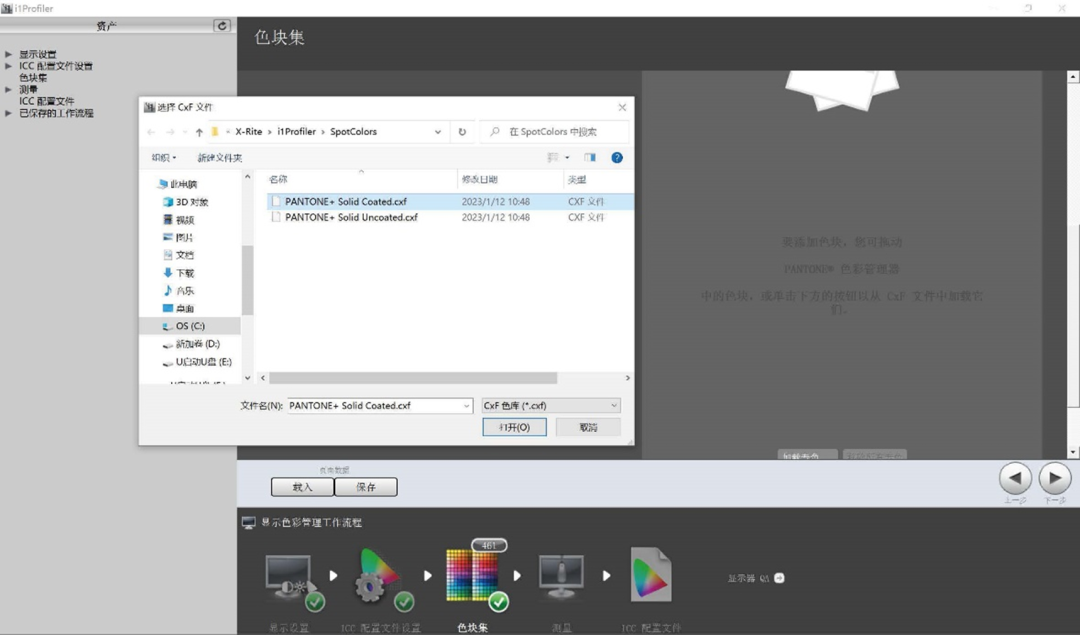Click the SpotColors breadcrumb segment

click(353, 132)
